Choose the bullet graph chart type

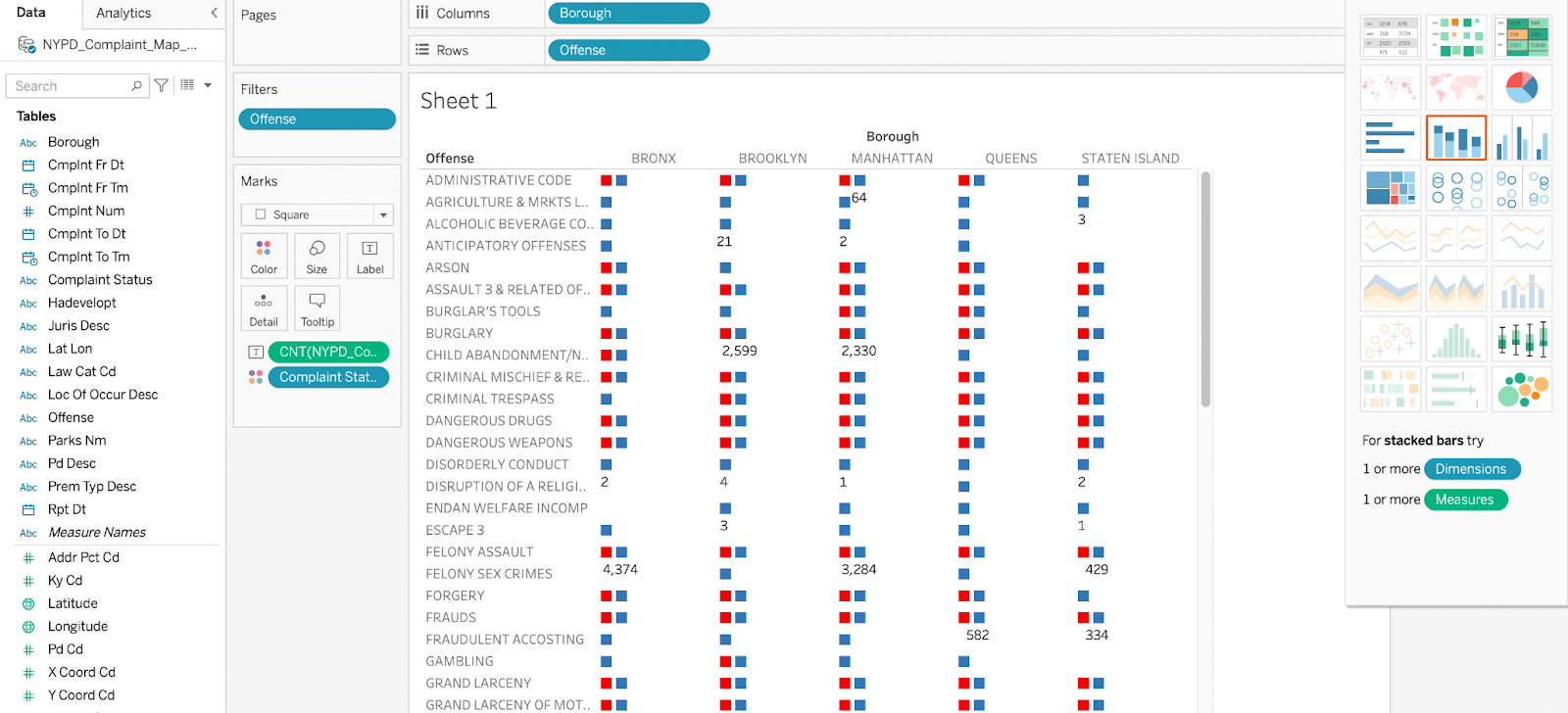click(x=1456, y=389)
